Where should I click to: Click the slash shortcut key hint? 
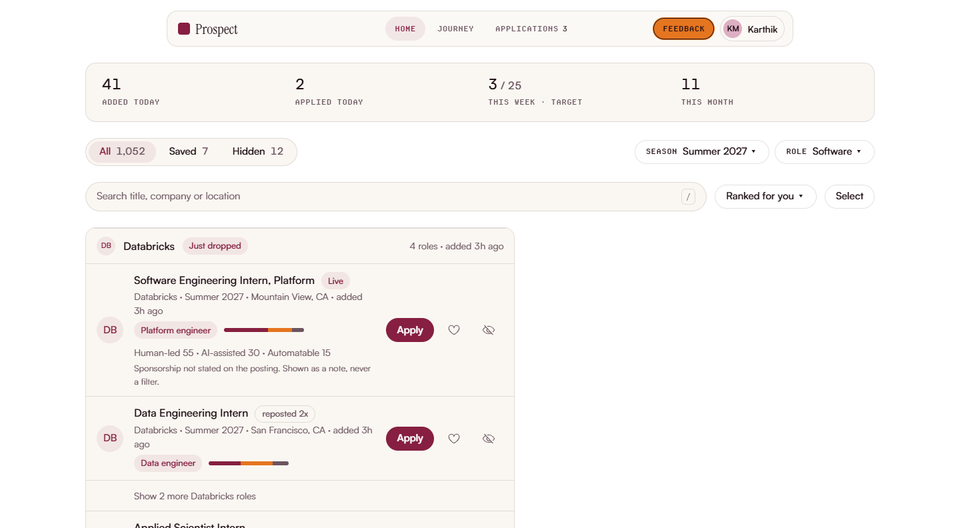(x=688, y=197)
